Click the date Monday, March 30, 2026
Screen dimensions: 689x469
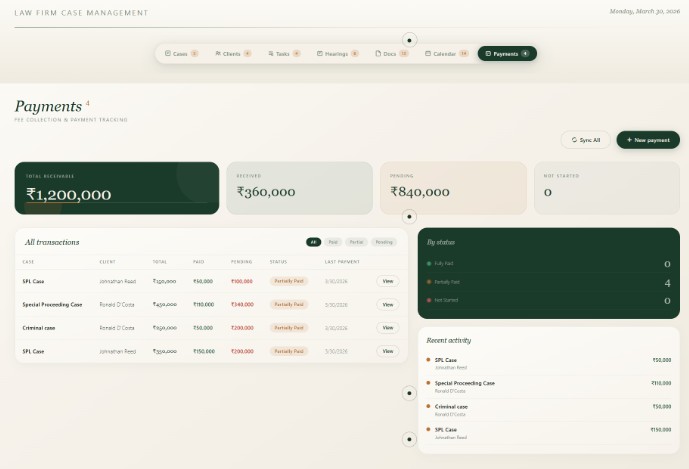pos(645,11)
